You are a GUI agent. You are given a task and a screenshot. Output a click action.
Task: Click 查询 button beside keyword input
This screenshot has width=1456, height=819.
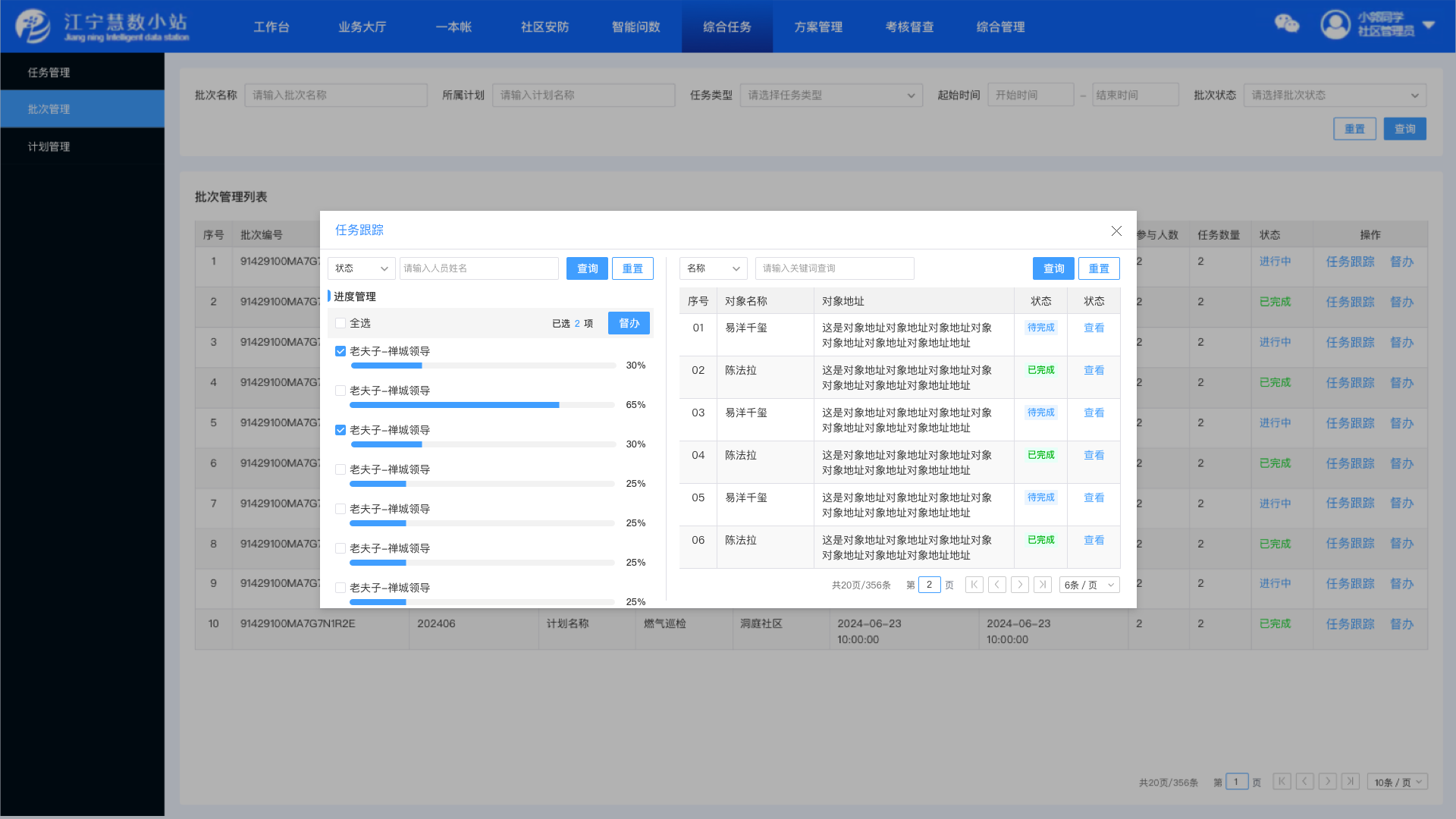point(1053,268)
